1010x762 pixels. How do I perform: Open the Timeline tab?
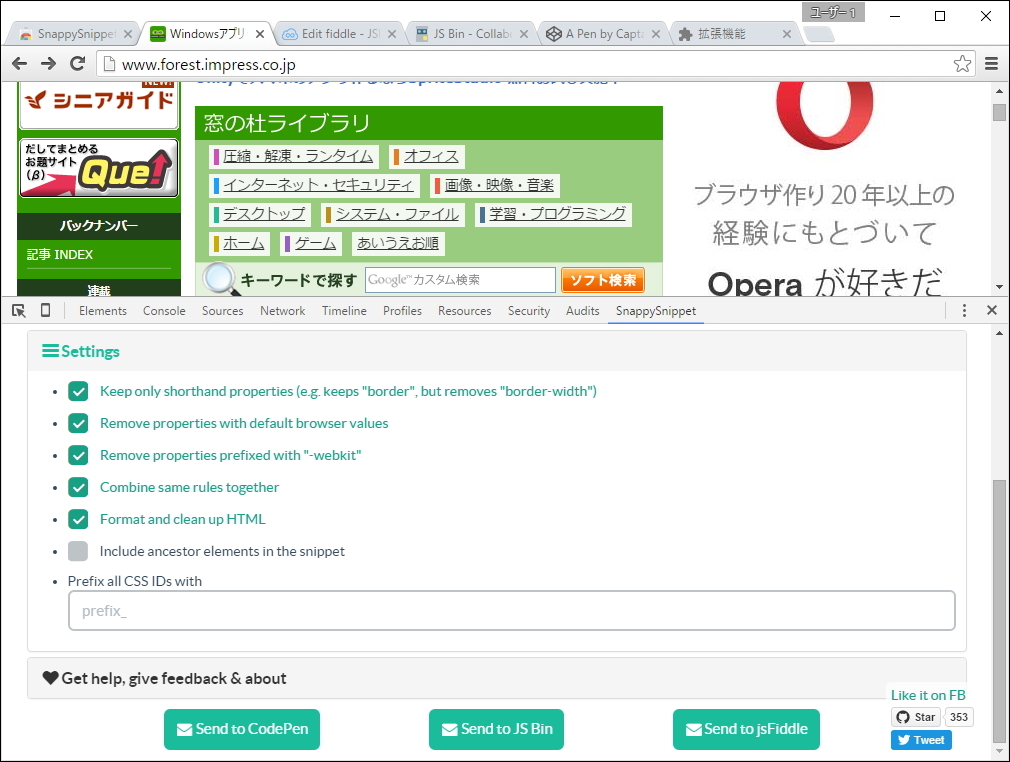point(344,310)
